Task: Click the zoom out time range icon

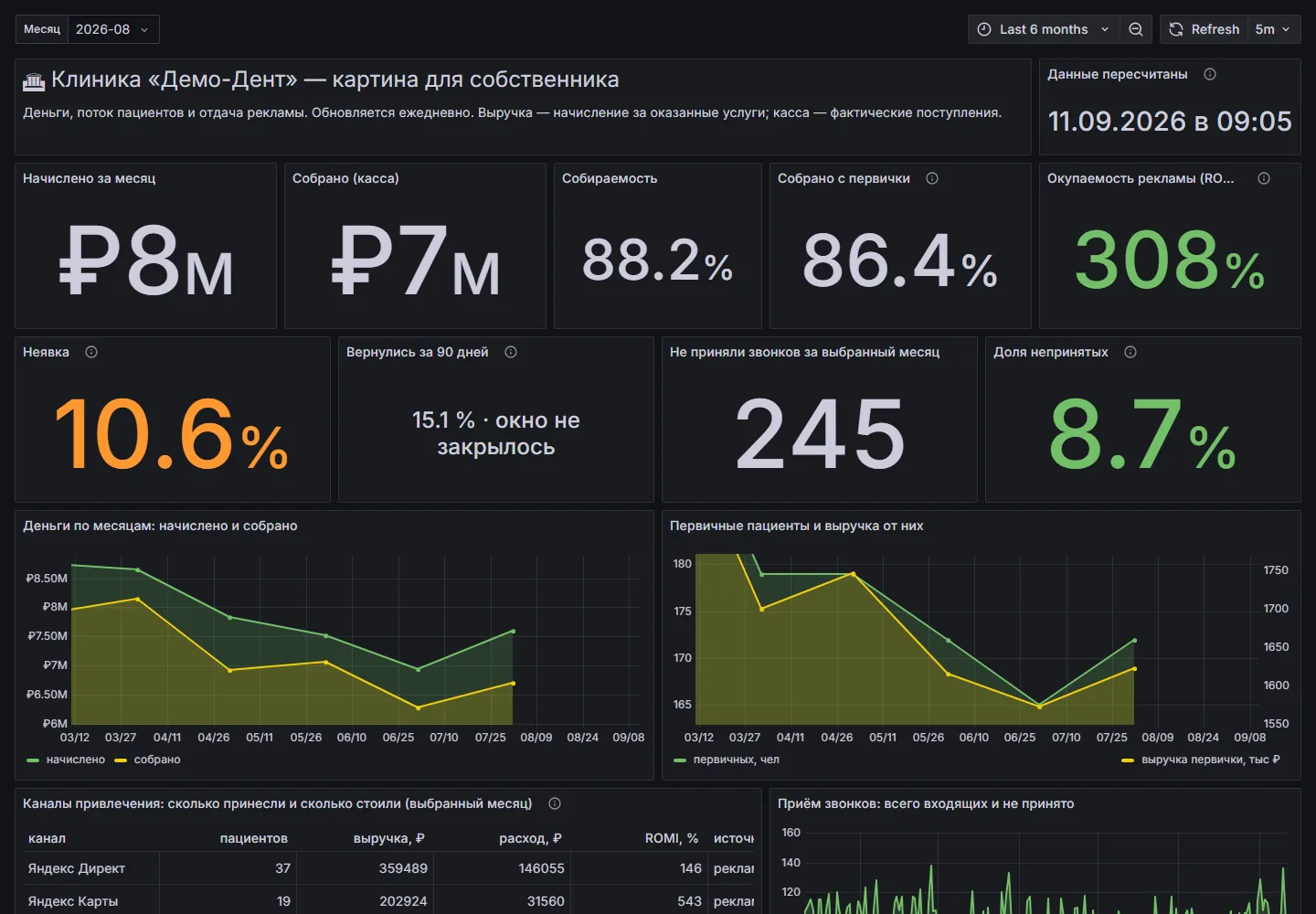Action: click(1135, 29)
